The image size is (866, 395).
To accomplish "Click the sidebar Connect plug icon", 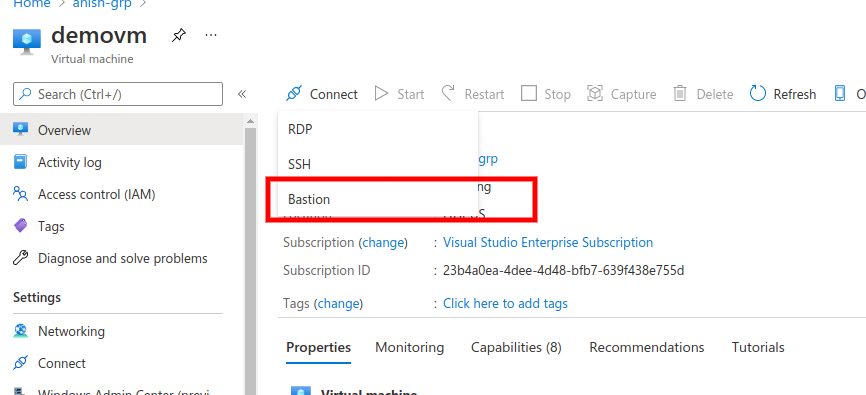I will coord(20,363).
